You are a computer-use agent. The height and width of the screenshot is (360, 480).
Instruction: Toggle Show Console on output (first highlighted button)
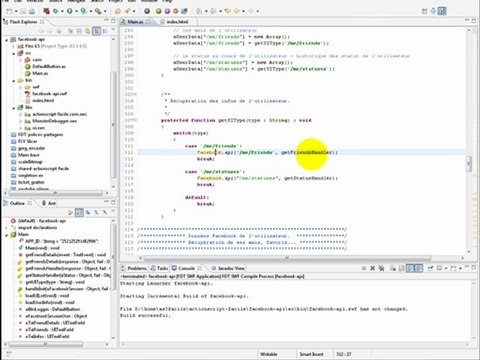[x=410, y=268]
